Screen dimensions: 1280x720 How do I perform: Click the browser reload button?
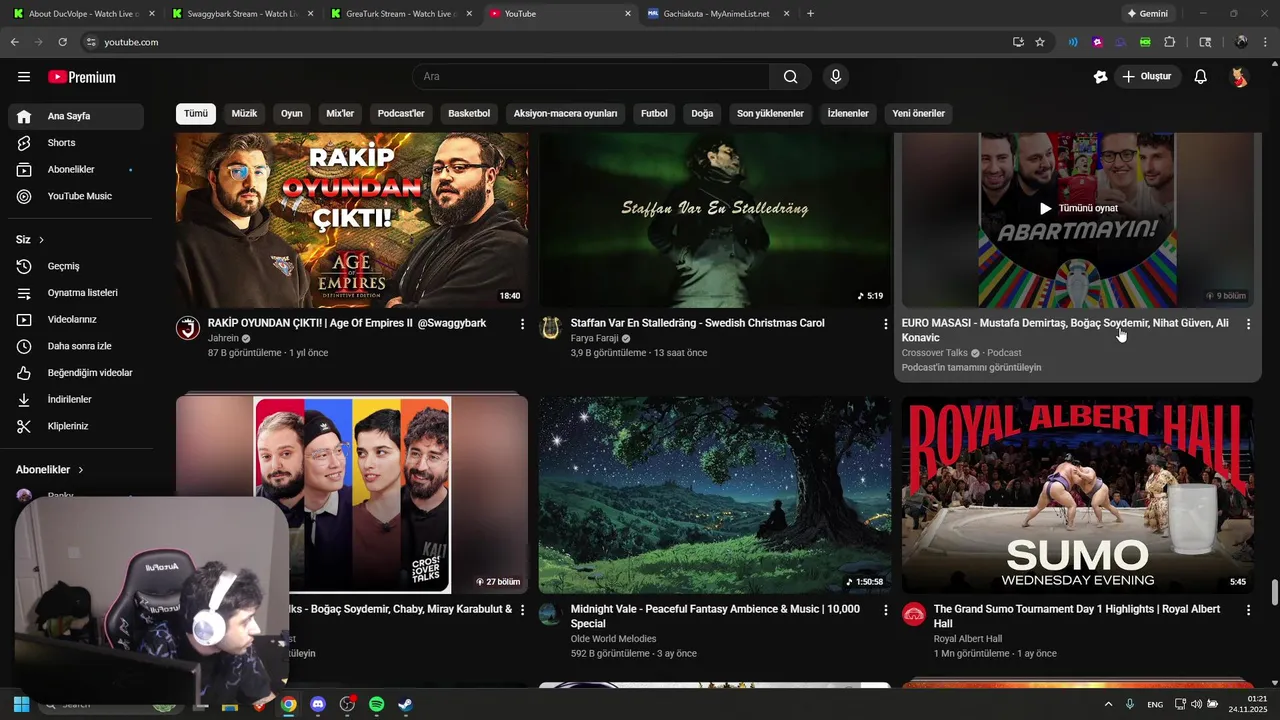tap(62, 42)
